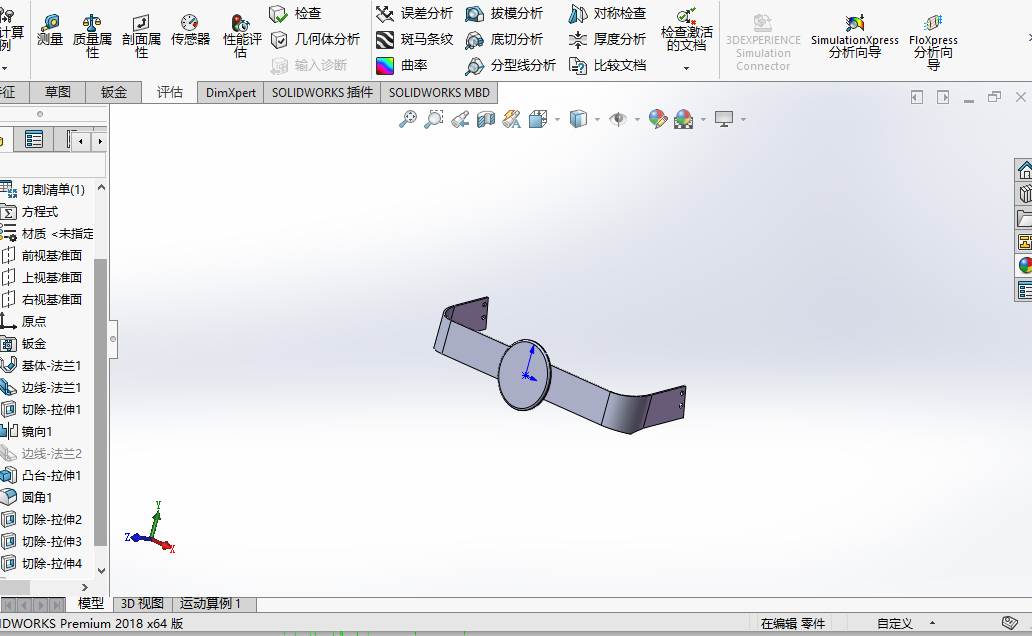The height and width of the screenshot is (636, 1032).
Task: Open 比较文档 compare documents
Action: click(x=607, y=65)
